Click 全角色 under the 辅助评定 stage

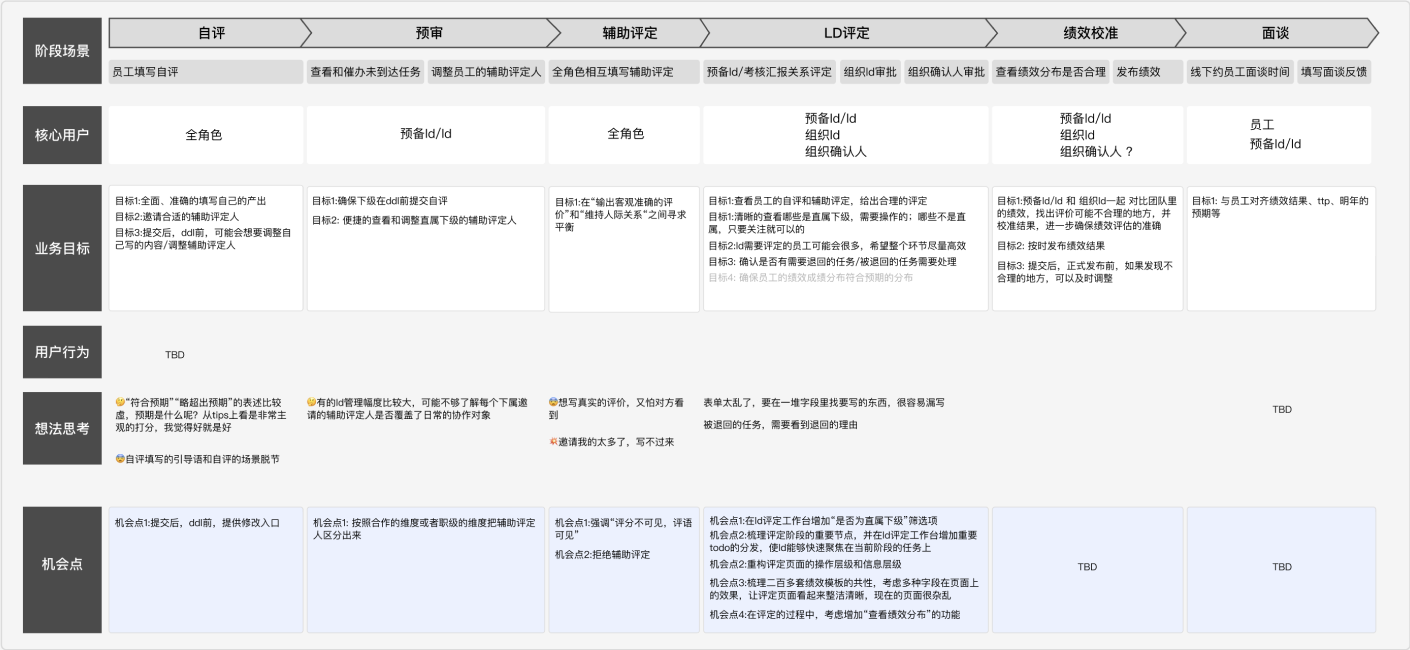(625, 135)
